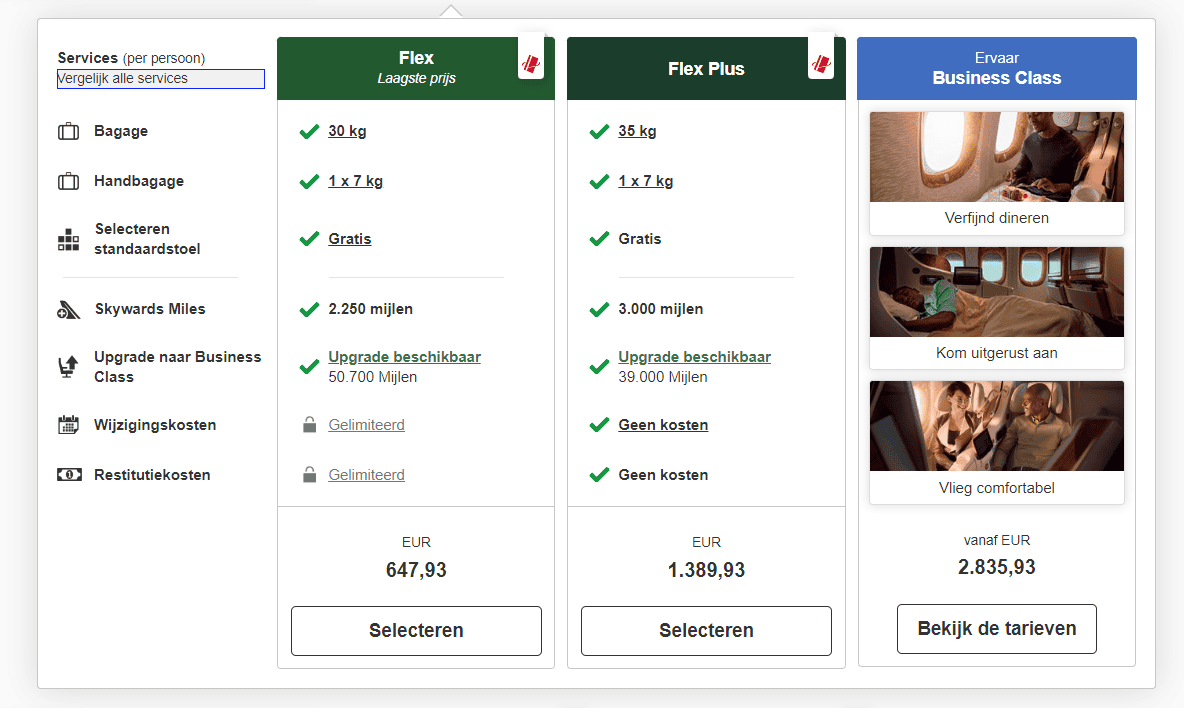Select the Flex Plus fare for 1.389,93

(x=706, y=631)
